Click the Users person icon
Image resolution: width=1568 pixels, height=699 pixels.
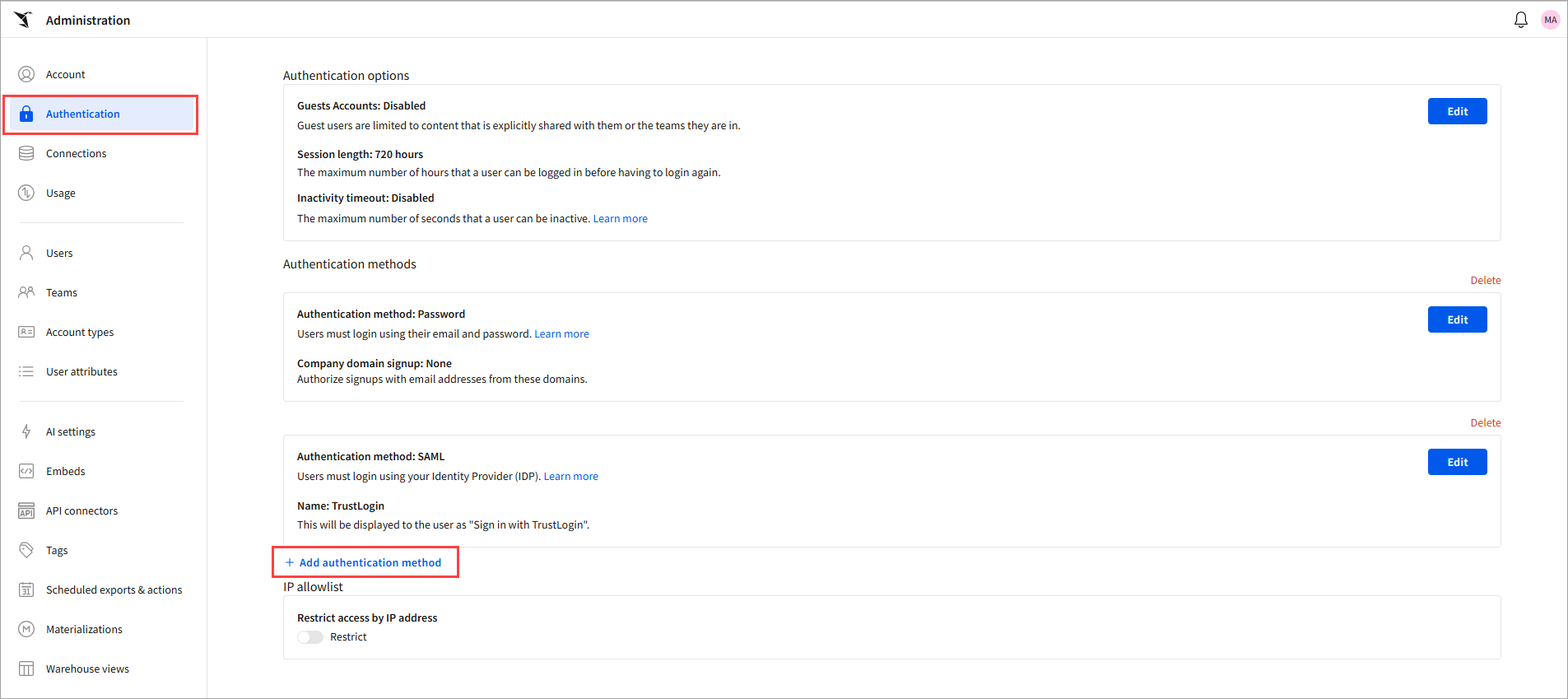tap(26, 253)
